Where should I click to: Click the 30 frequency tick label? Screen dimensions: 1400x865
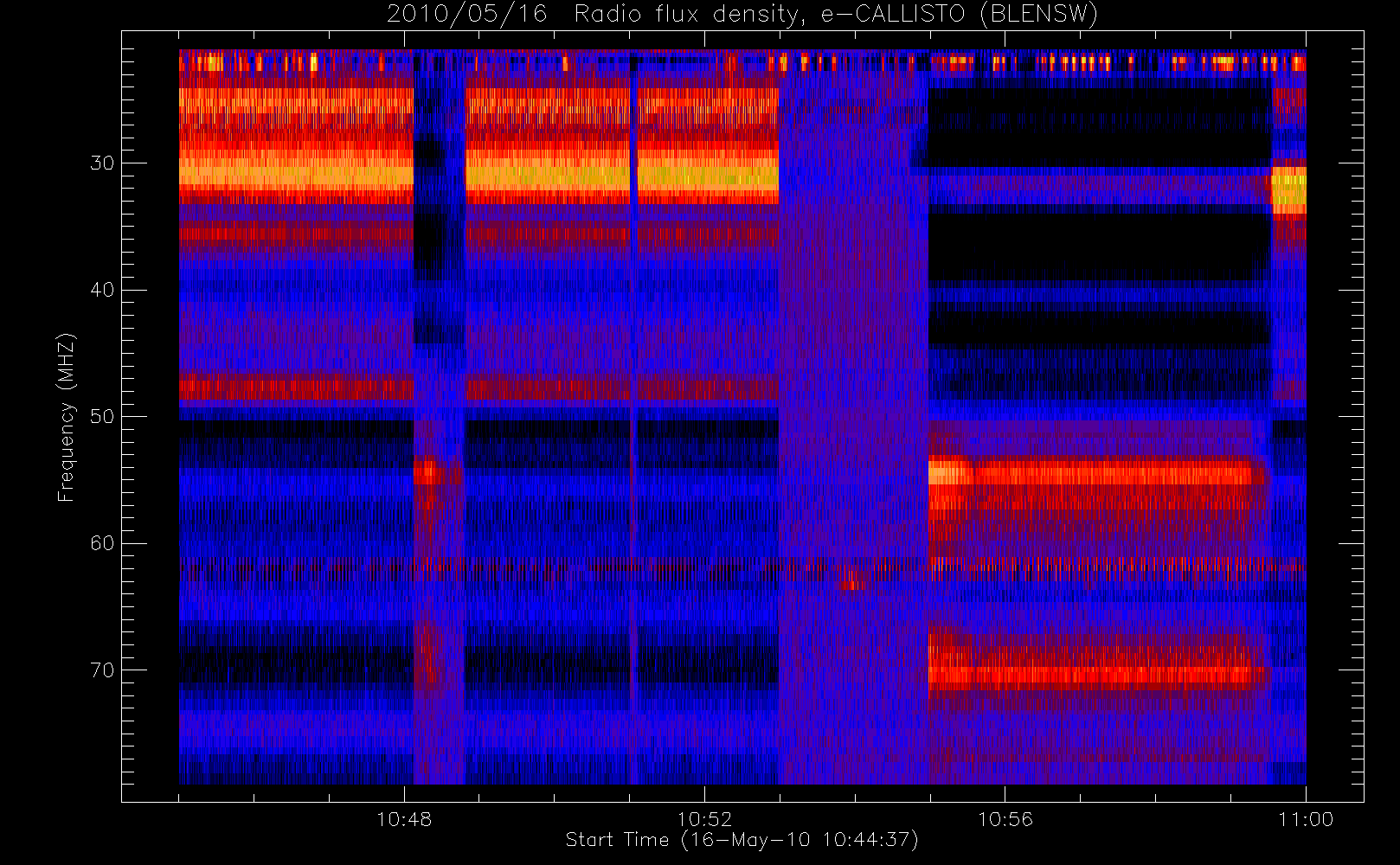(102, 163)
